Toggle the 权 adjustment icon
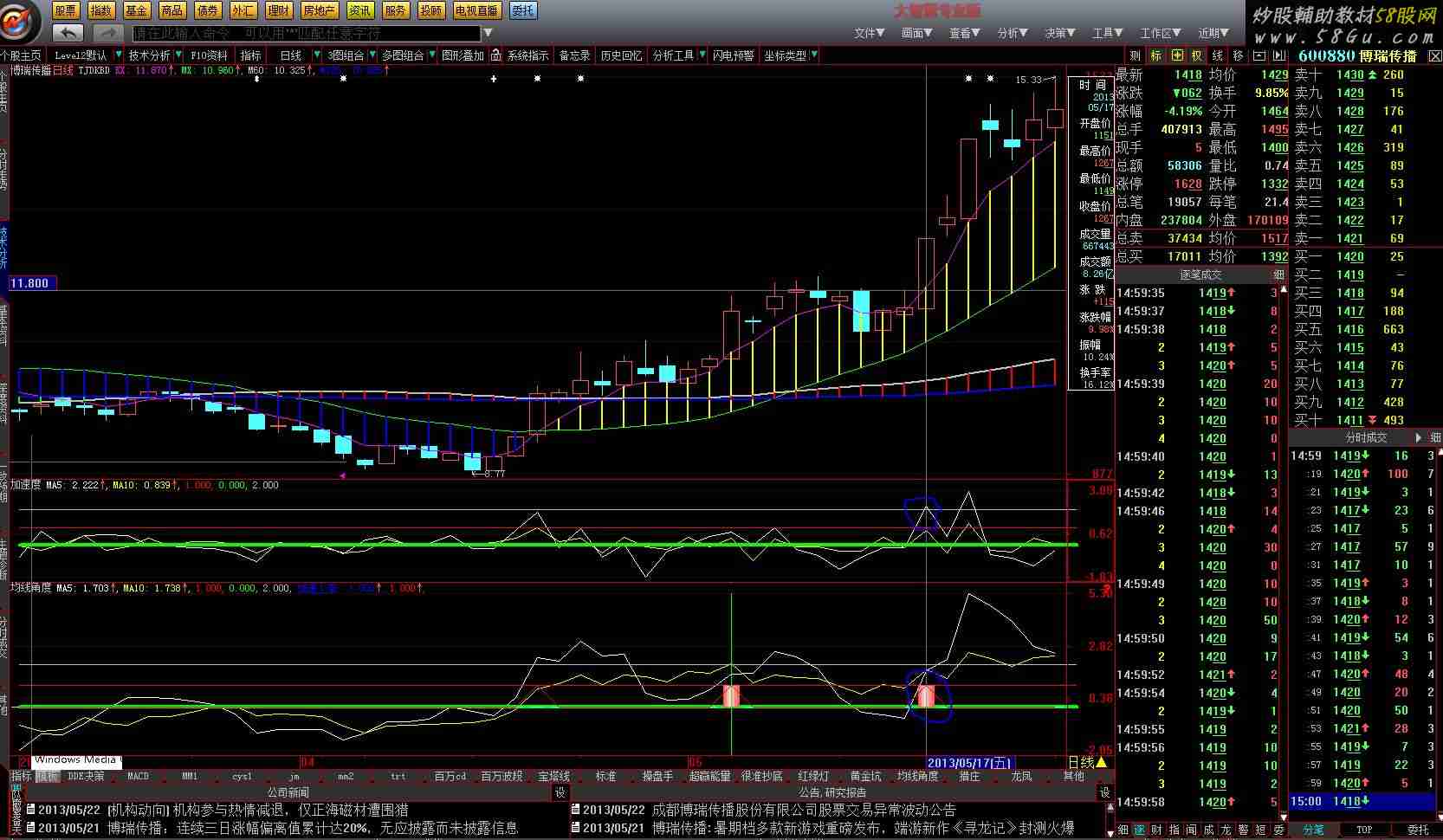The width and height of the screenshot is (1443, 840). pyautogui.click(x=1197, y=55)
